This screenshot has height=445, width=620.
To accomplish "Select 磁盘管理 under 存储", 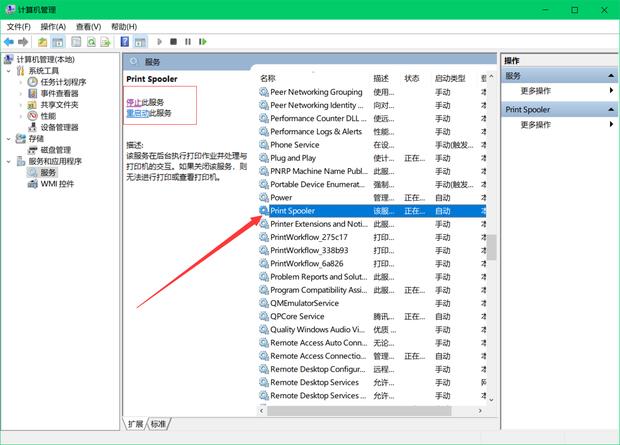I will [x=55, y=150].
